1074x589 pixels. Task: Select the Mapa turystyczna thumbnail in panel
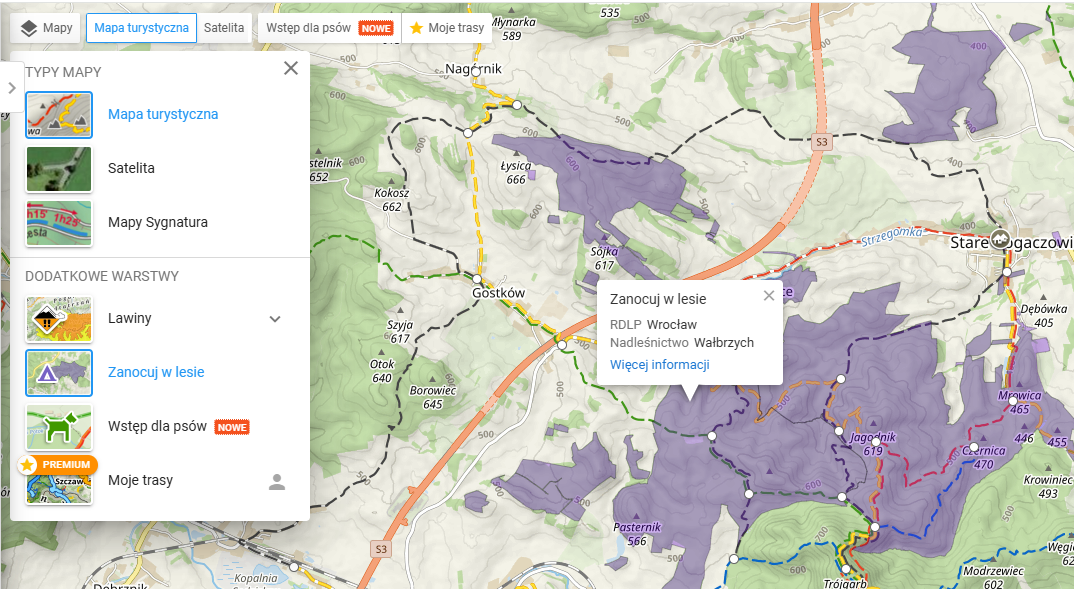tap(59, 115)
